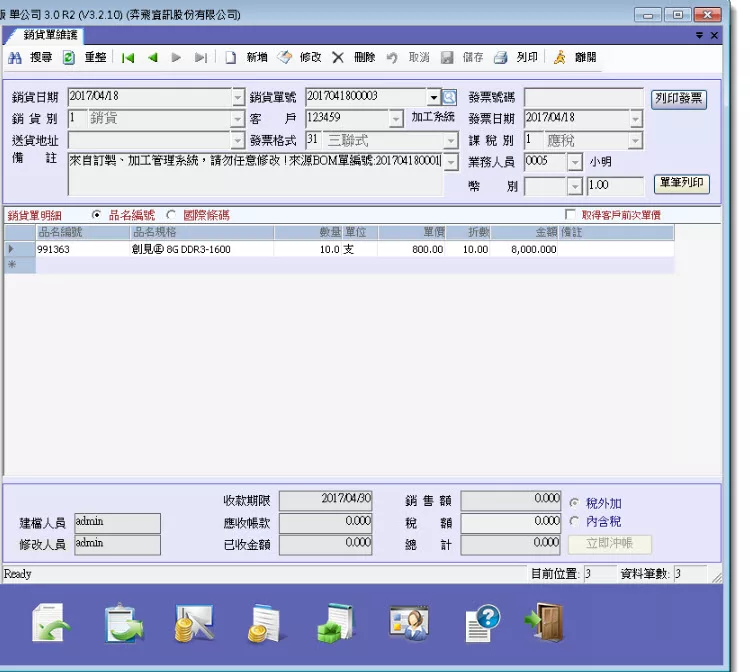This screenshot has width=750, height=672.
Task: Select the 內含稅 tax option
Action: coord(574,521)
